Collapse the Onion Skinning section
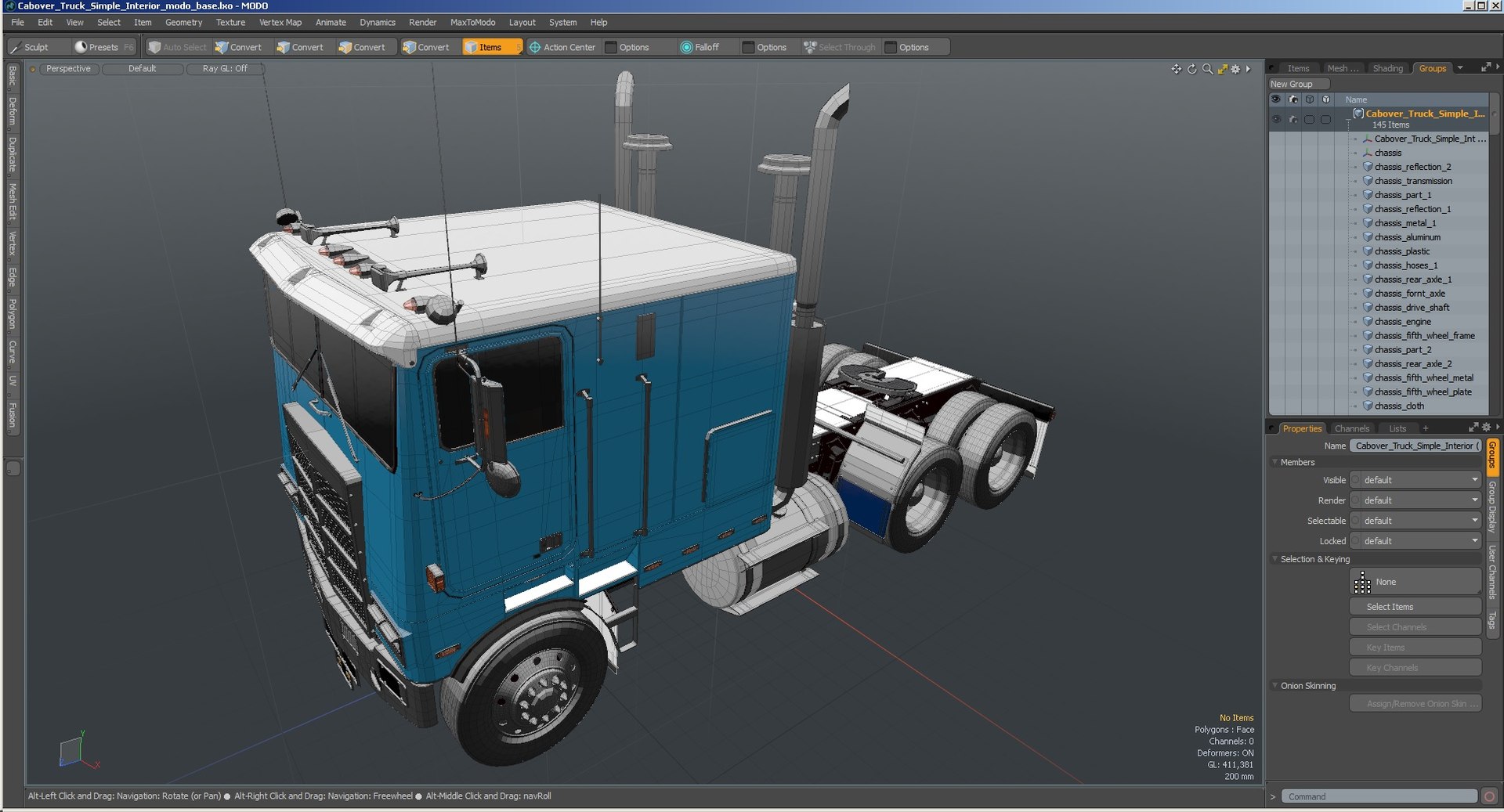Image resolution: width=1504 pixels, height=812 pixels. pos(1274,686)
